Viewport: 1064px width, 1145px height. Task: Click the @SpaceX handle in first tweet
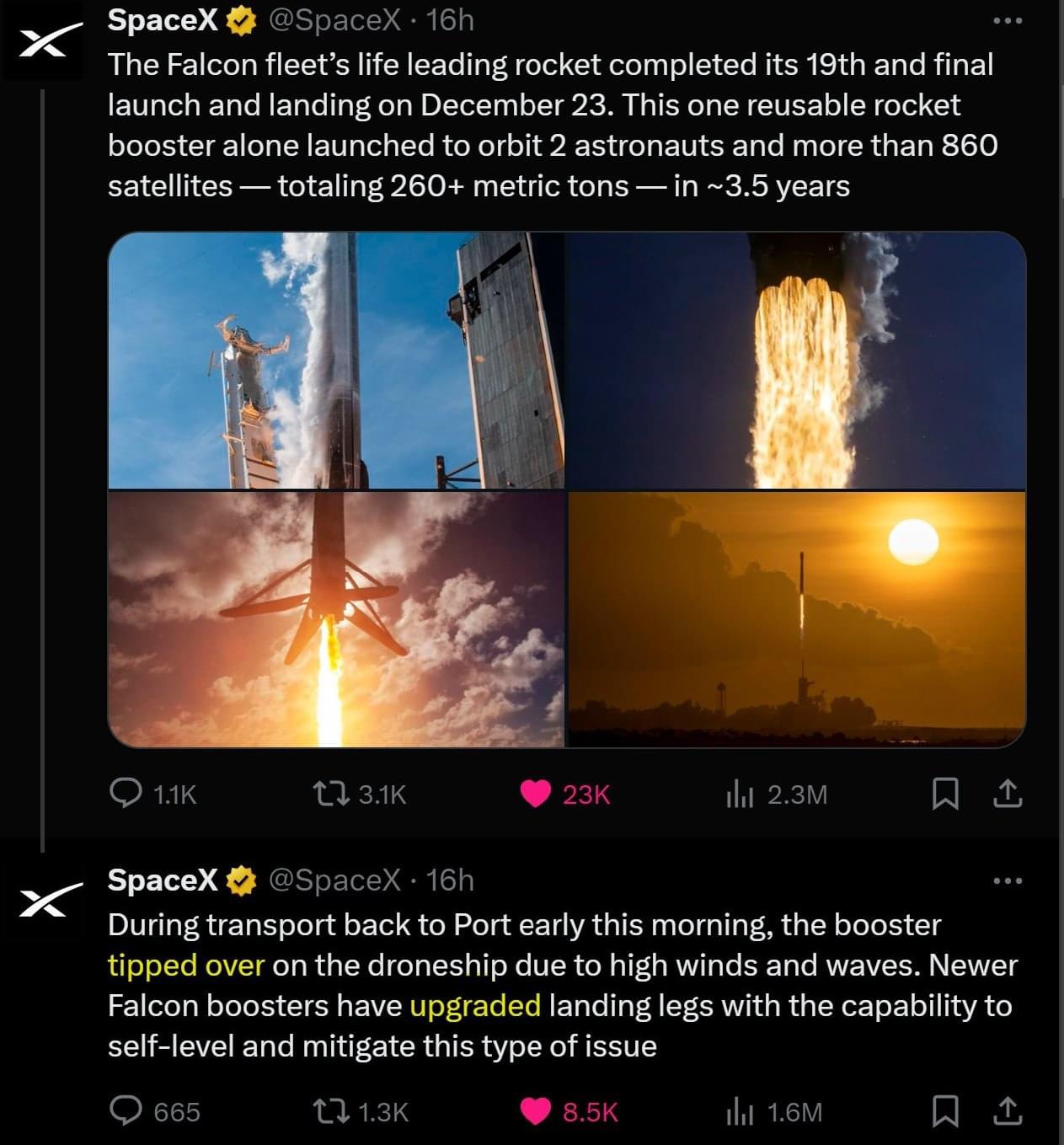(334, 20)
